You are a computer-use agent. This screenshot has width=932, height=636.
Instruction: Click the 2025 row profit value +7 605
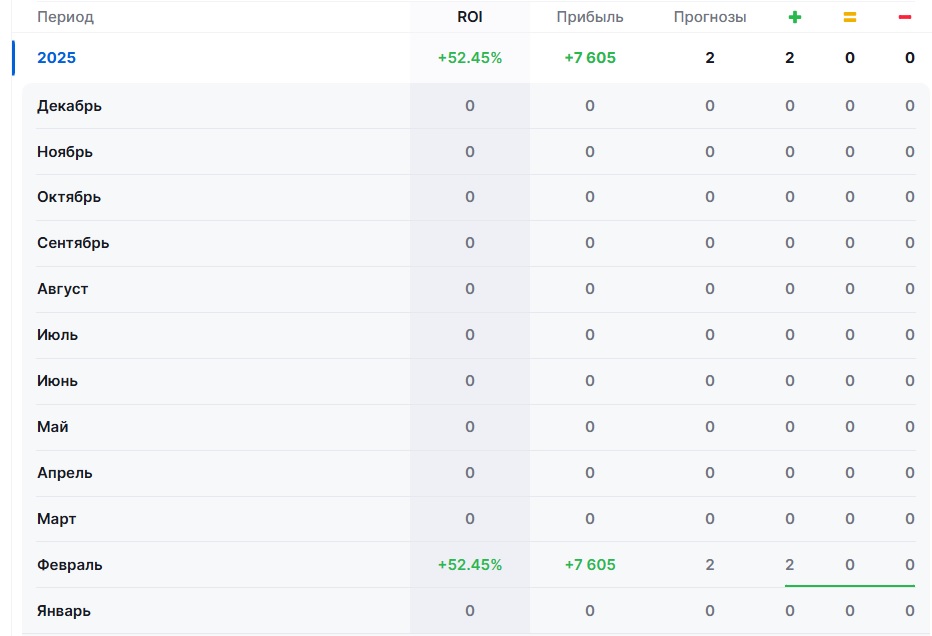pyautogui.click(x=589, y=58)
